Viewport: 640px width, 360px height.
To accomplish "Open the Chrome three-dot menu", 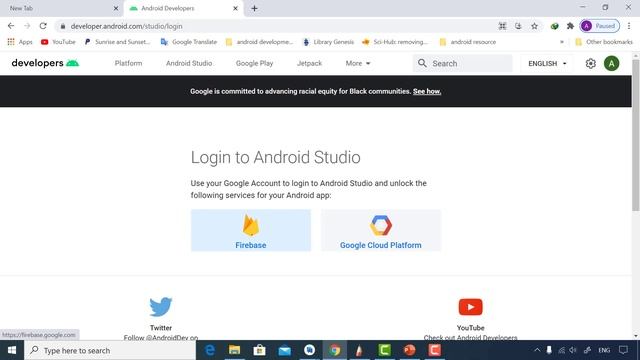I will (x=629, y=26).
